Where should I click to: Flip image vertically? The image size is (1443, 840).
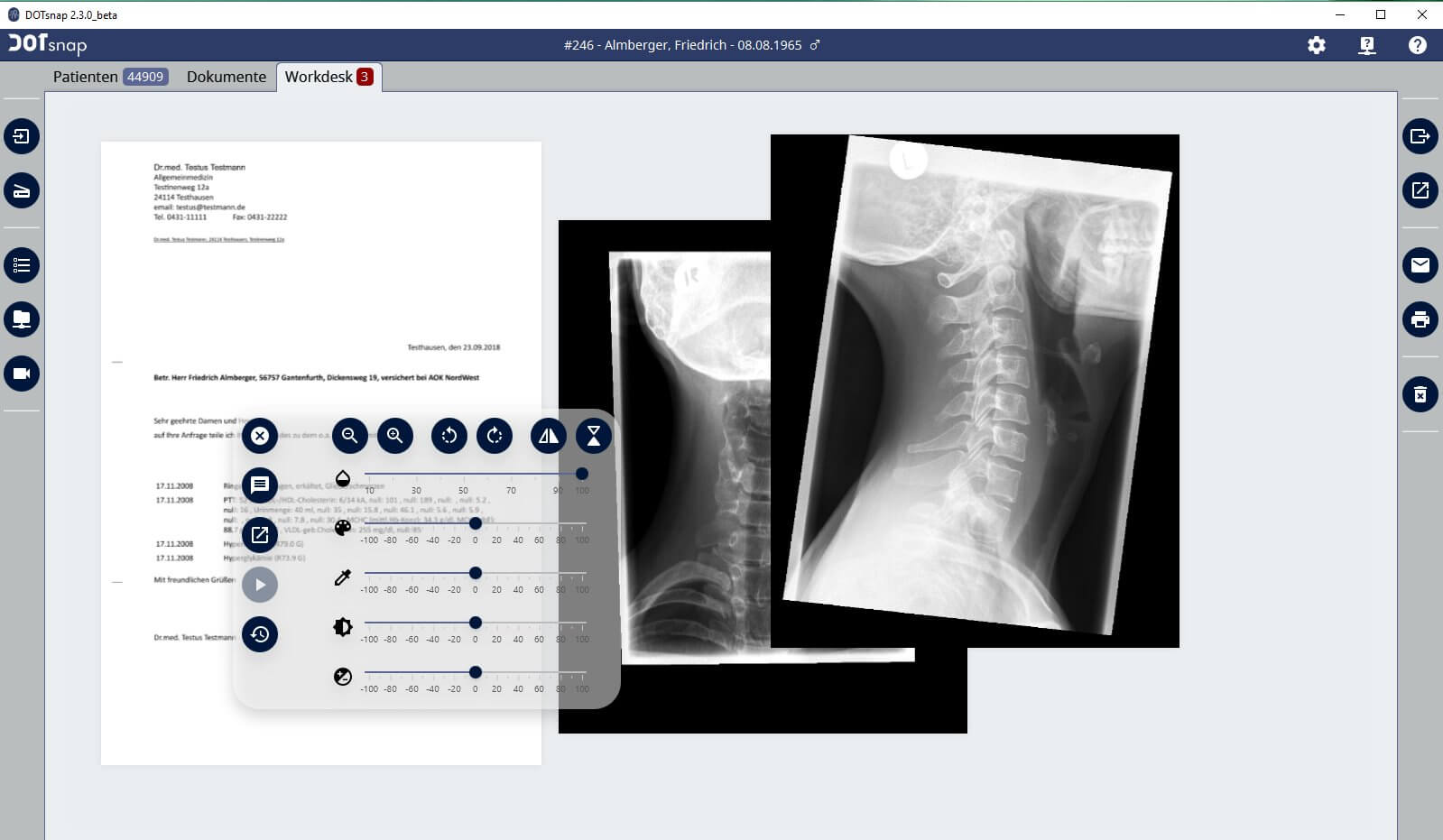coord(594,436)
